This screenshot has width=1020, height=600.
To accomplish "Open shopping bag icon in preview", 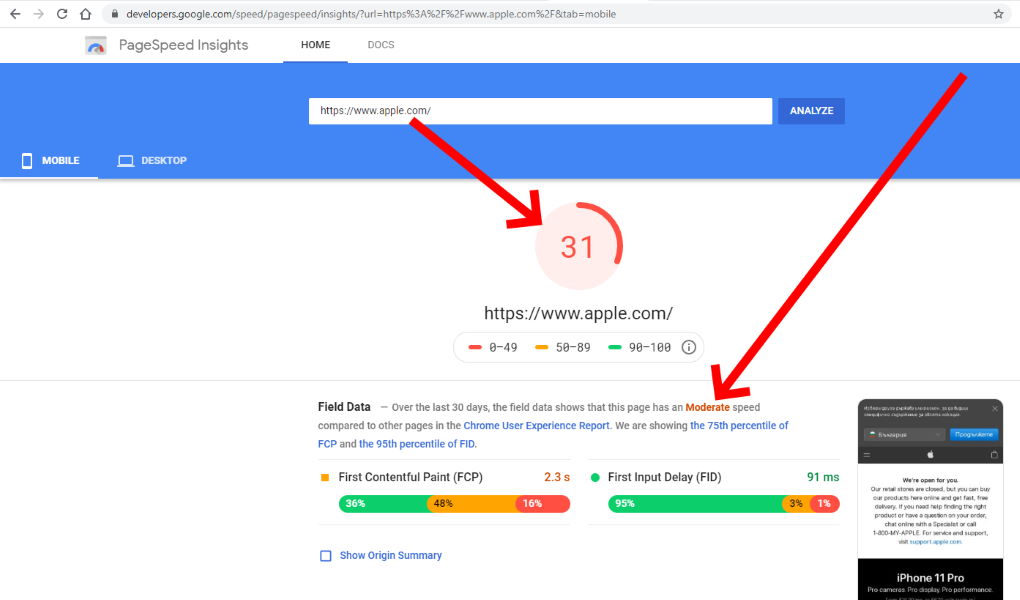I will tap(994, 454).
